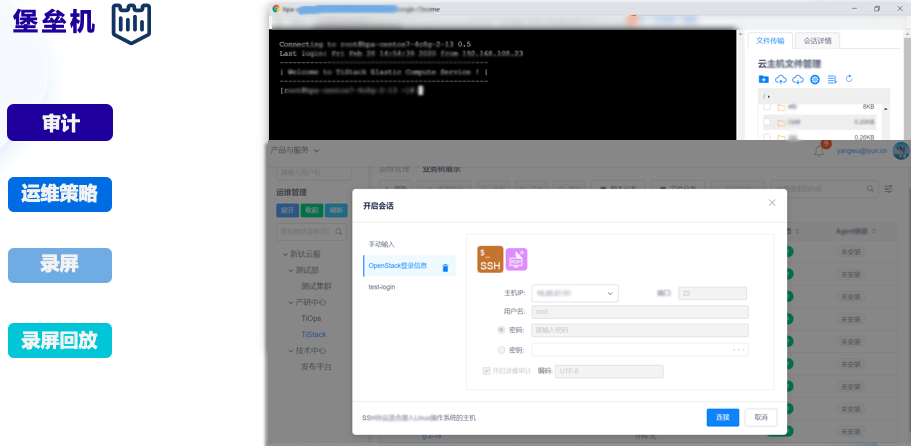Expand the root path arrow in file manager

(769, 96)
